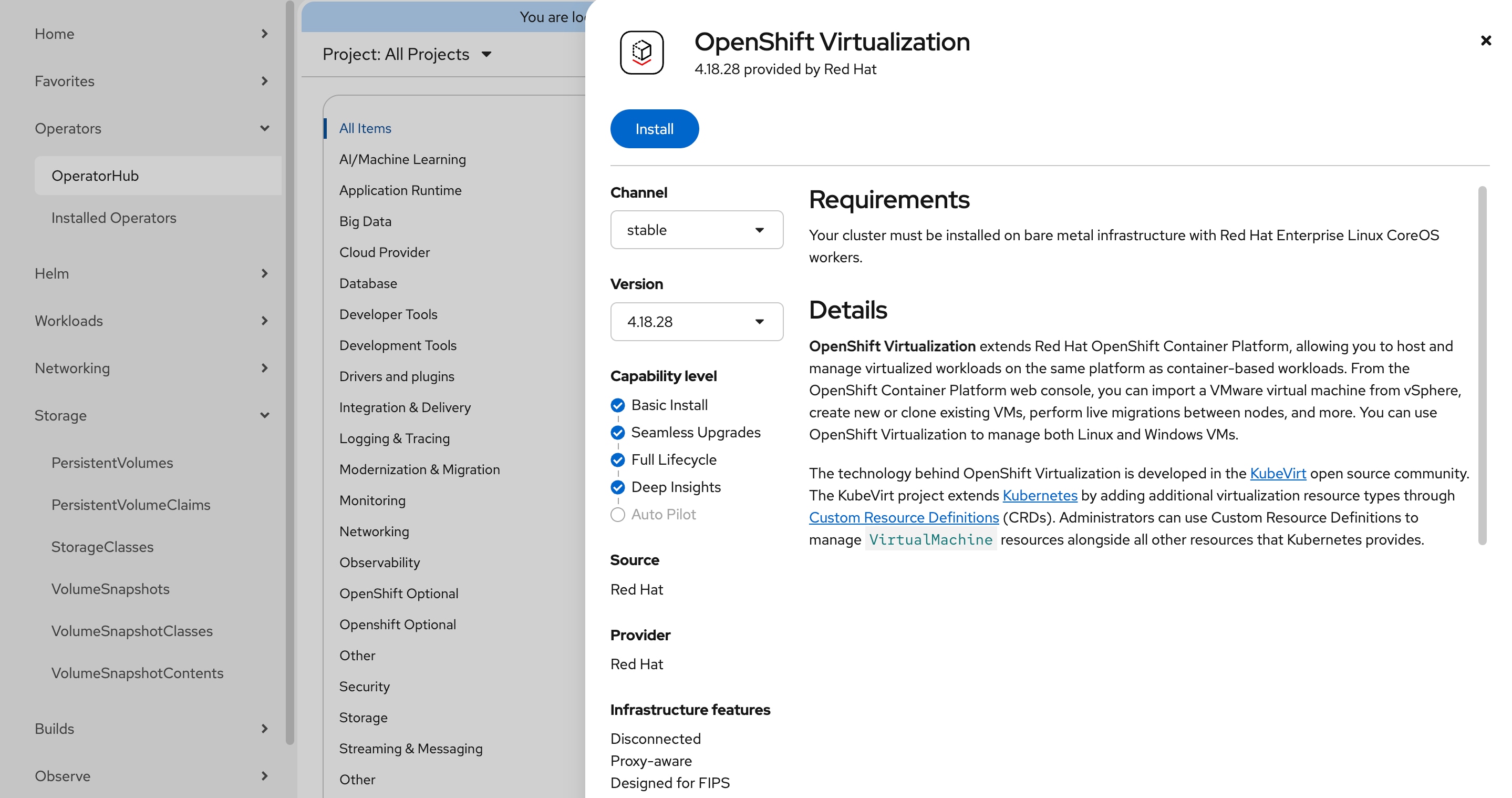Click the OpenShift Virtualization operator logo
Viewport: 1512px width, 798px height.
641,52
